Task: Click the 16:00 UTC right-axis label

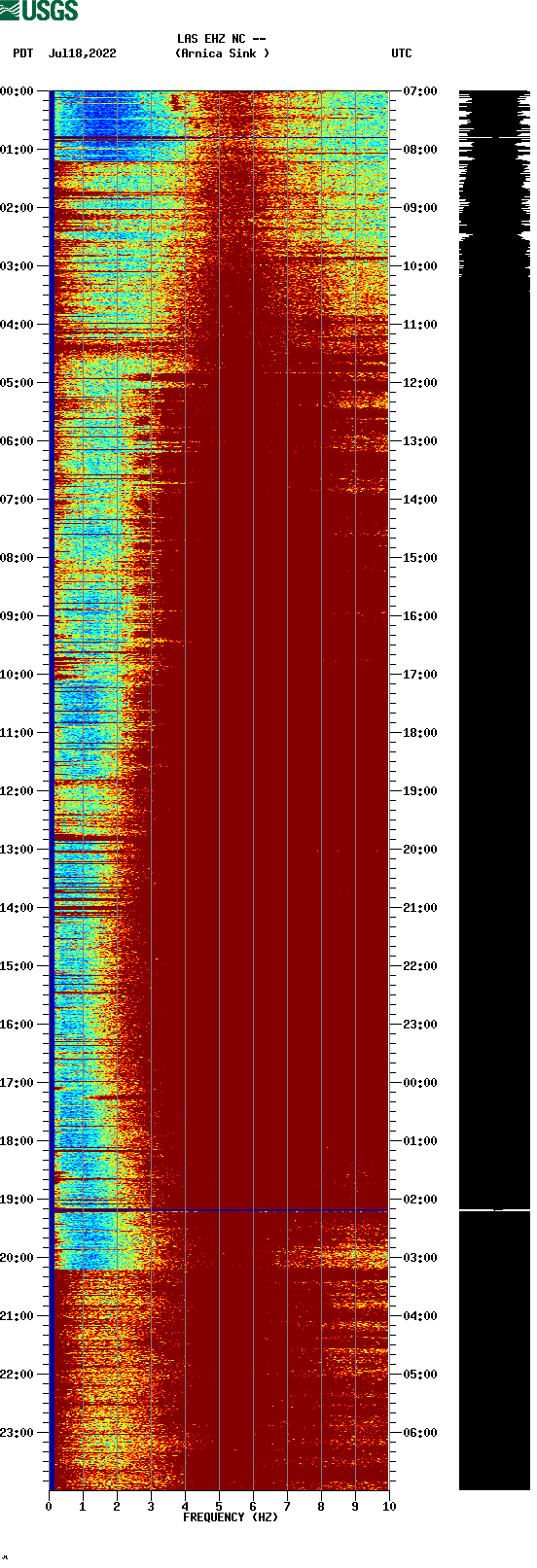Action: [420, 616]
